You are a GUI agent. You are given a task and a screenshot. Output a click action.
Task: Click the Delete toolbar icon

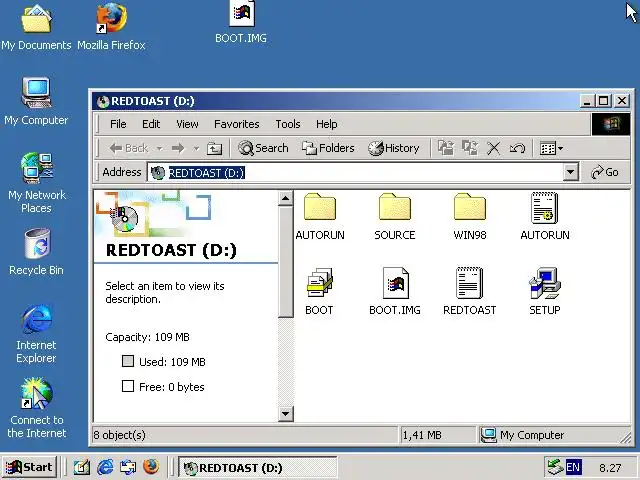click(493, 148)
